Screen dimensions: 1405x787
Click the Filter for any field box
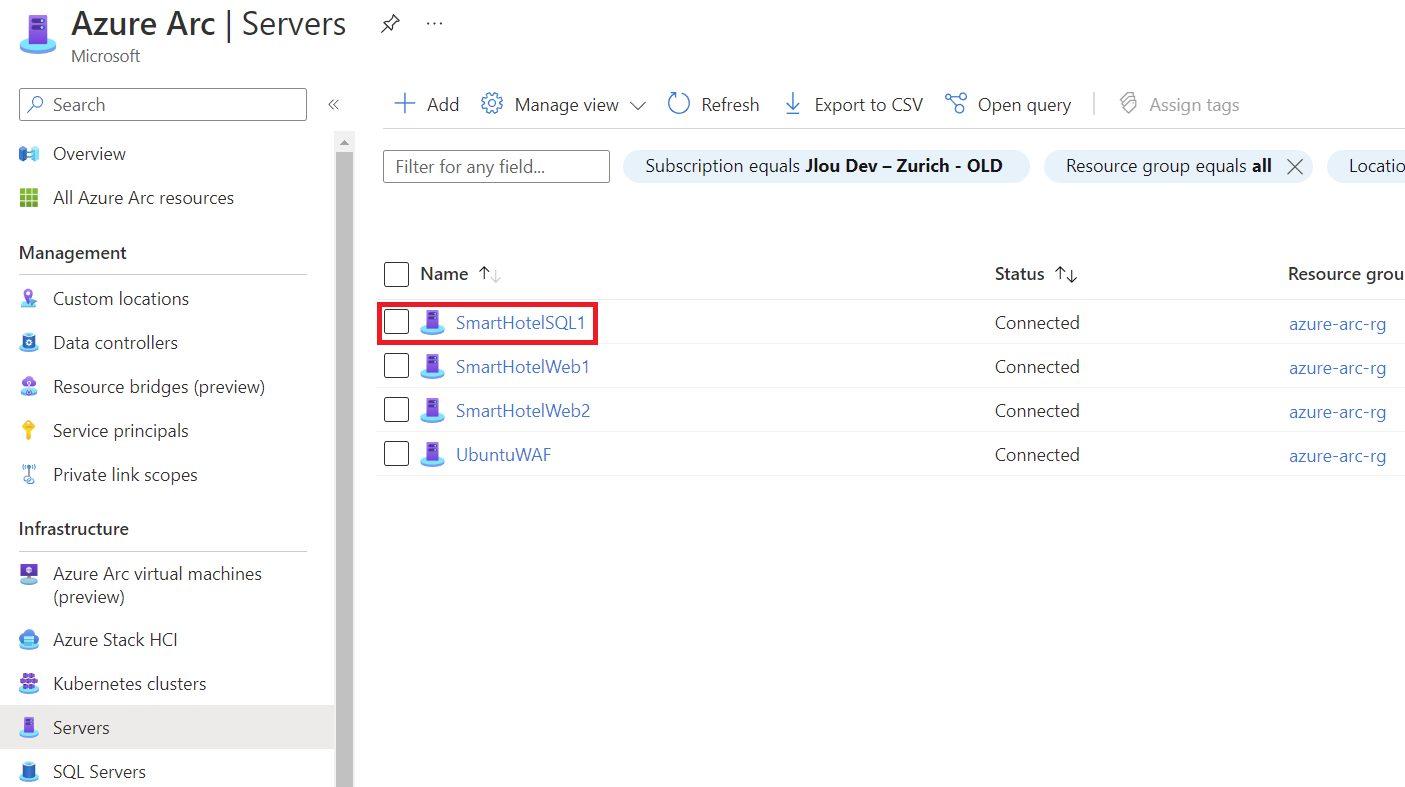click(x=496, y=167)
